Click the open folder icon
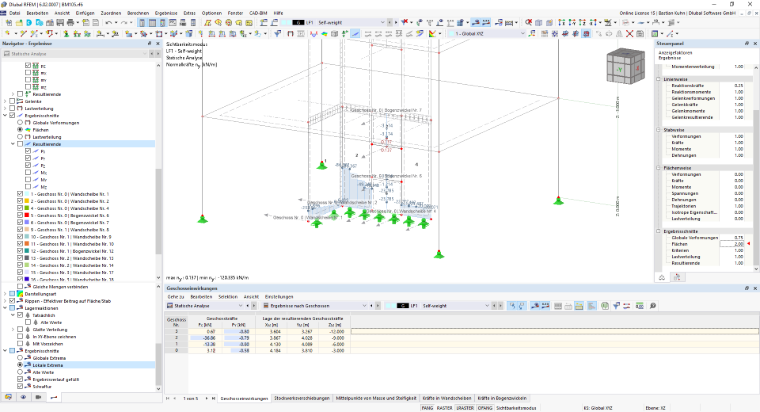This screenshot has height=412, width=760. tap(19, 23)
